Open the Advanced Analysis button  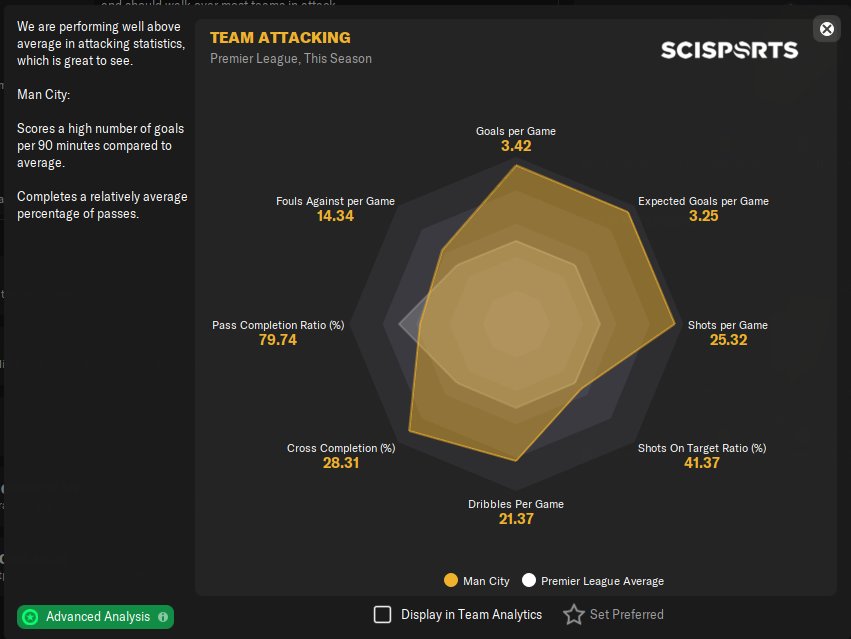(x=97, y=617)
